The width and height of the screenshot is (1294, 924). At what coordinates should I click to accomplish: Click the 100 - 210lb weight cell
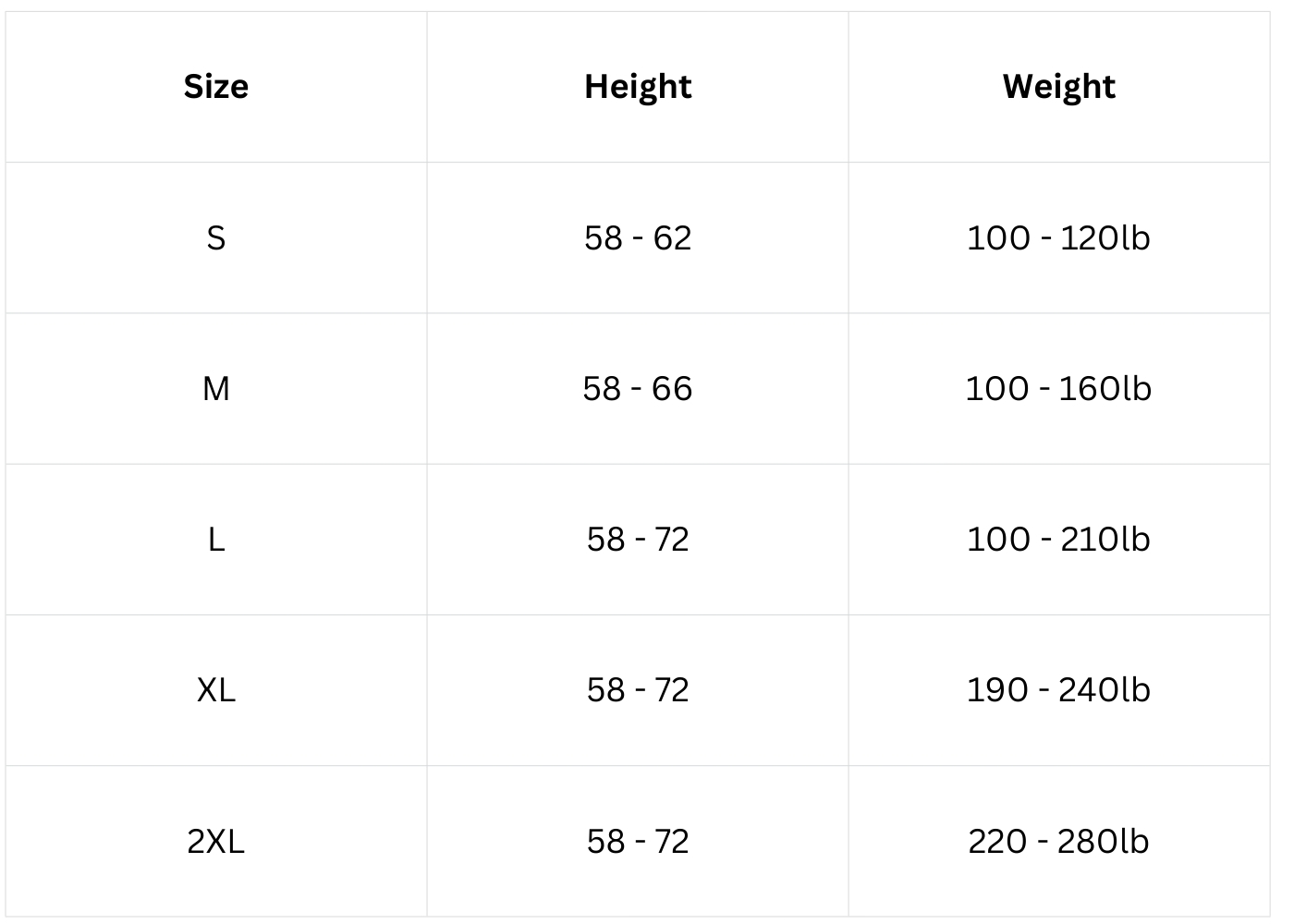click(x=1058, y=540)
